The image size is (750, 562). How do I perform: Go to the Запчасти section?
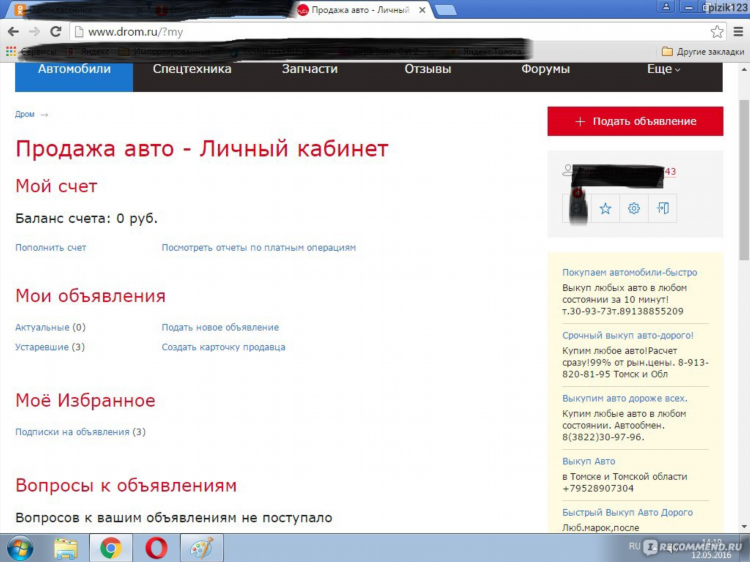tap(309, 69)
